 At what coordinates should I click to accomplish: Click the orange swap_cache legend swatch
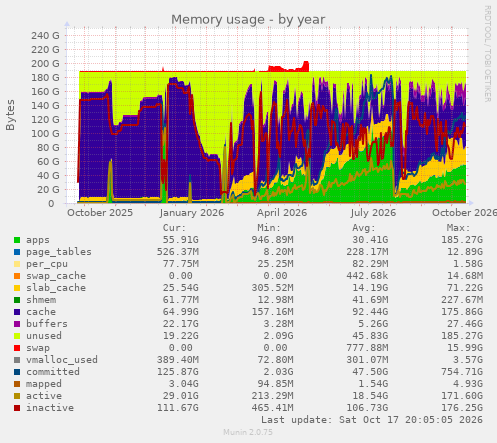tap(17, 276)
